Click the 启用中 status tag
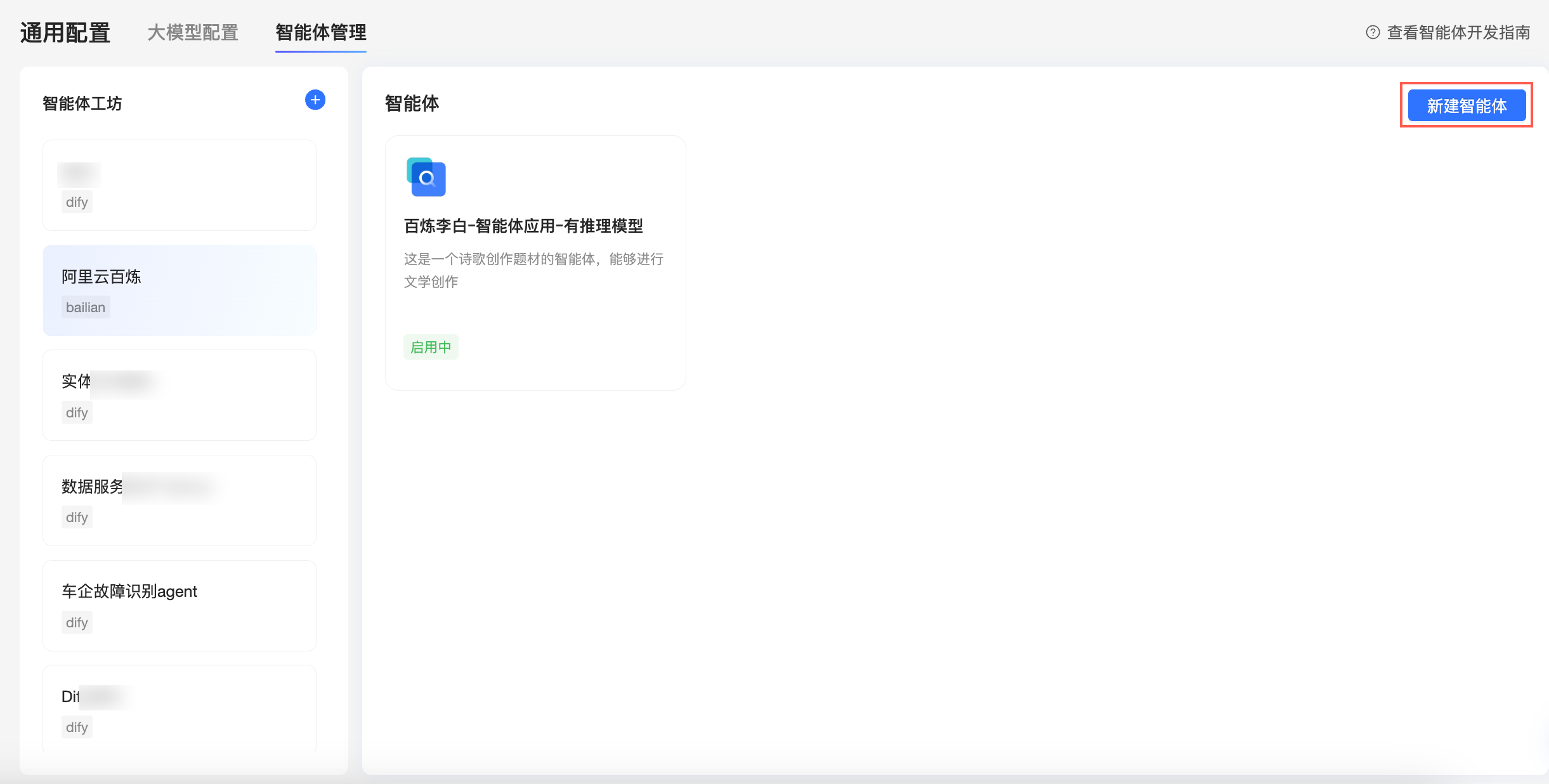Screen dimensions: 1549x784 (x=431, y=347)
